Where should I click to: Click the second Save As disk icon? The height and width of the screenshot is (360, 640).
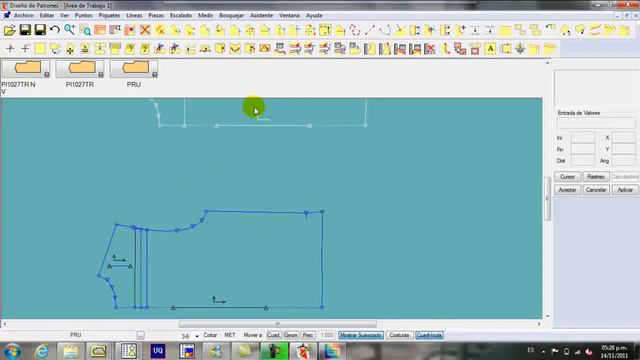click(x=40, y=30)
